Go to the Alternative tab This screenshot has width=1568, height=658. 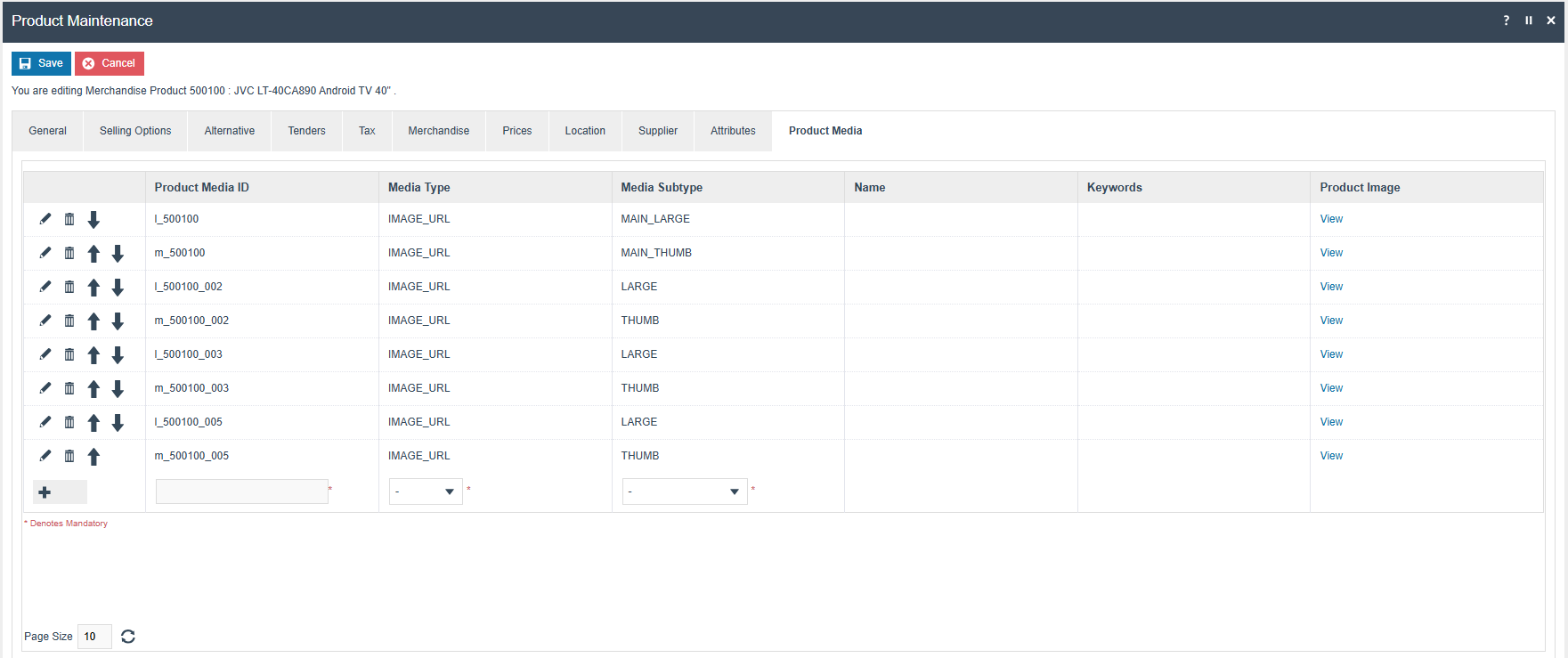[230, 131]
